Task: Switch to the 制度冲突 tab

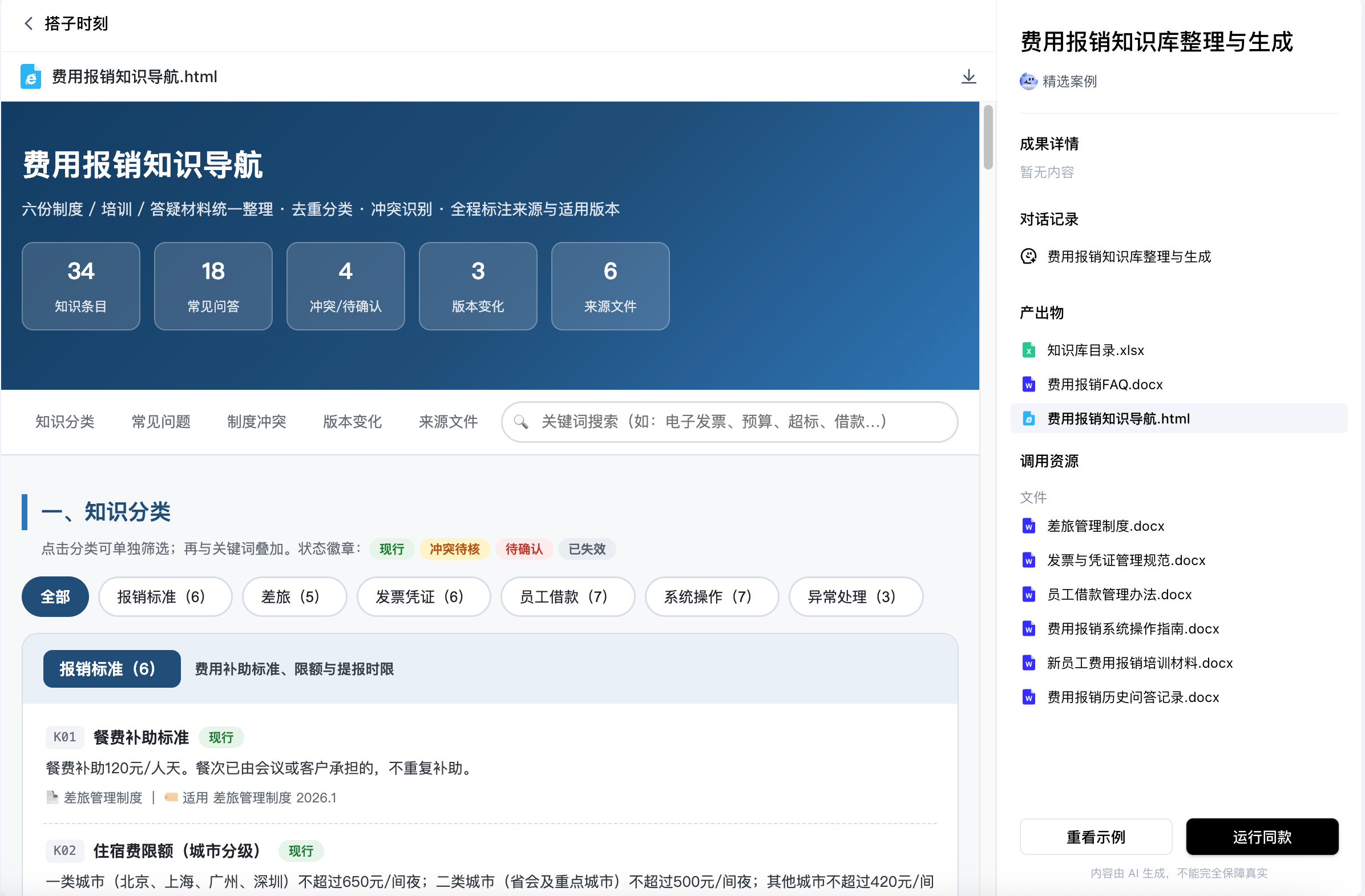Action: [x=256, y=422]
